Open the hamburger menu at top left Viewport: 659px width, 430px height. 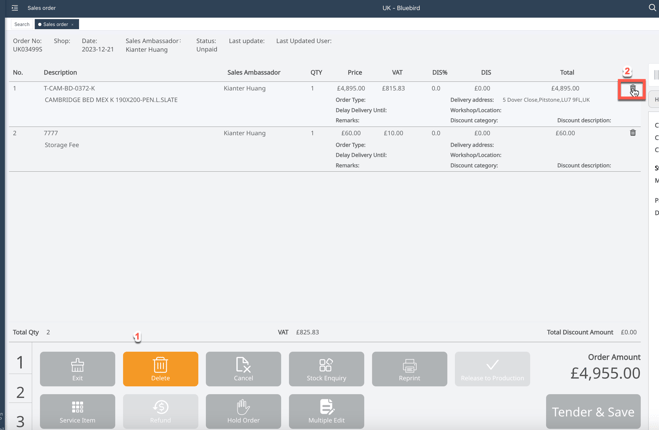[x=15, y=8]
